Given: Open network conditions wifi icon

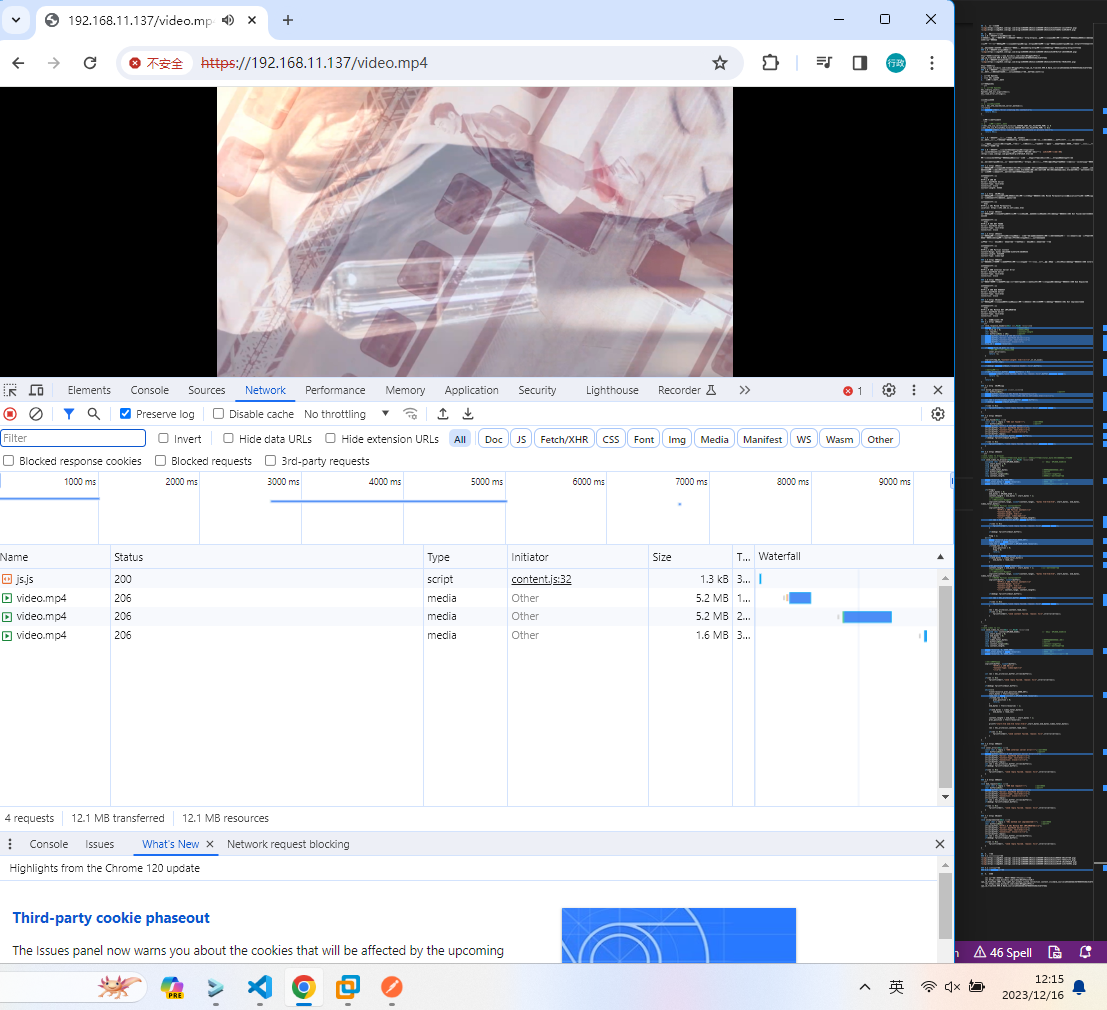Looking at the screenshot, I should 410,414.
